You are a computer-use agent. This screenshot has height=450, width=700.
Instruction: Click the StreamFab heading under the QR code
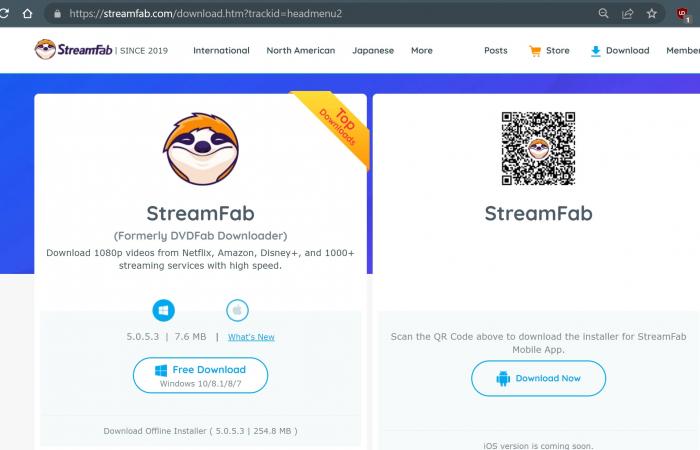pyautogui.click(x=538, y=213)
